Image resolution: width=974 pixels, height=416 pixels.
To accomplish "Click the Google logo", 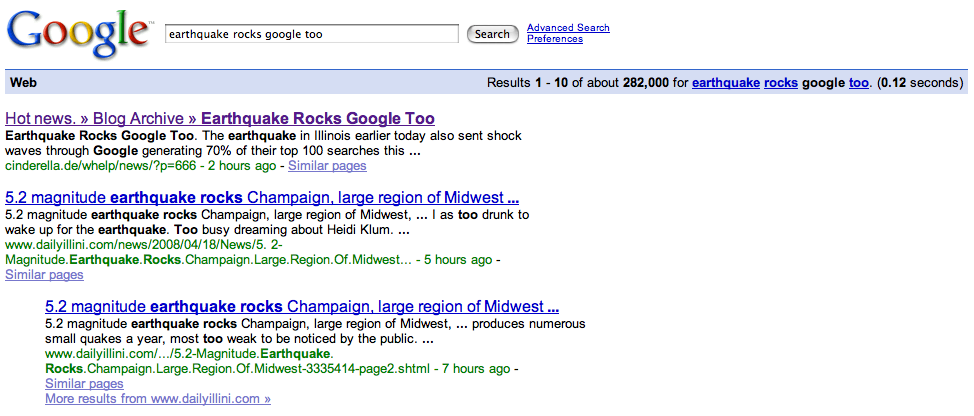I will point(76,34).
